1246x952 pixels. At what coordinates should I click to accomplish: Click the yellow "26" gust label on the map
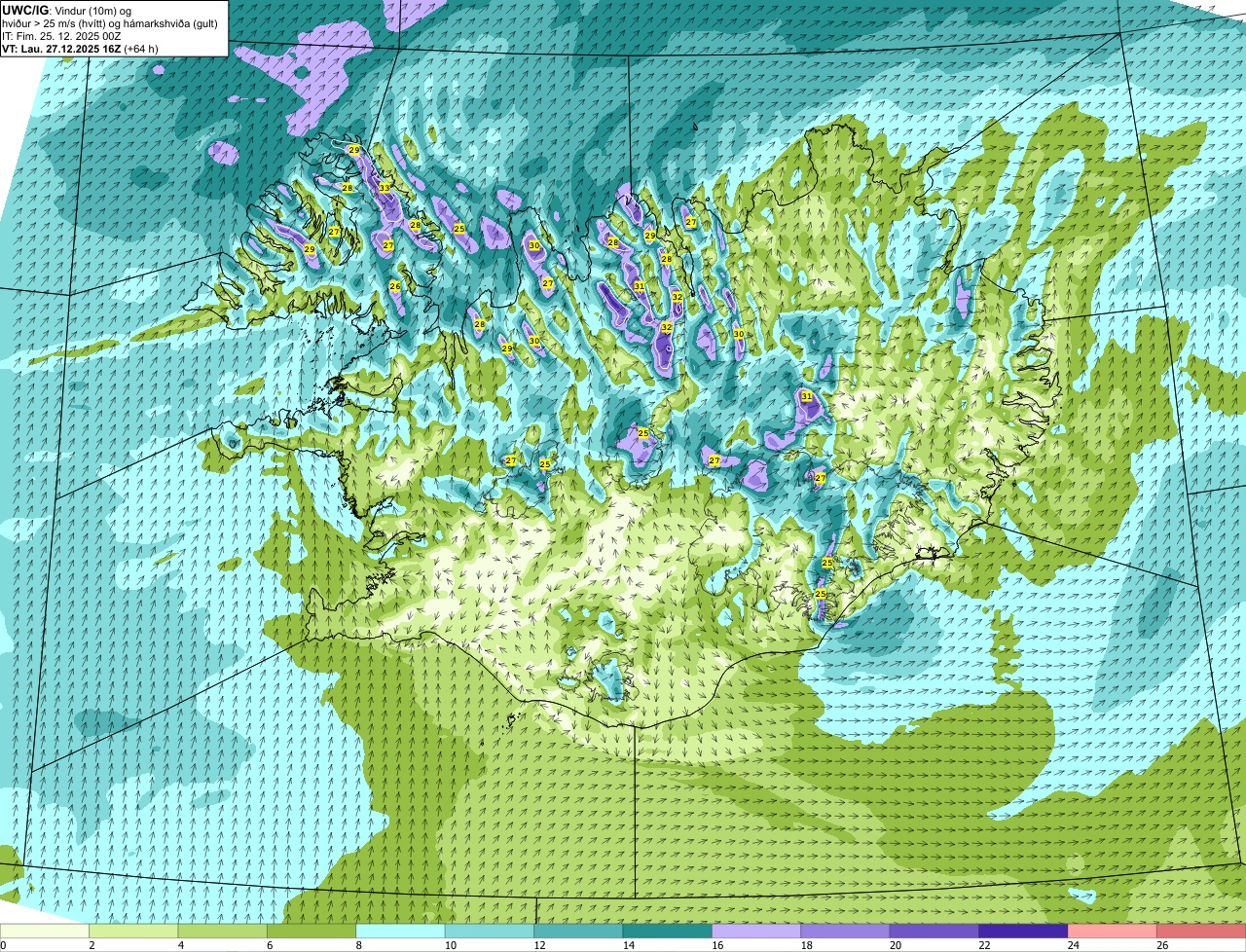(394, 286)
